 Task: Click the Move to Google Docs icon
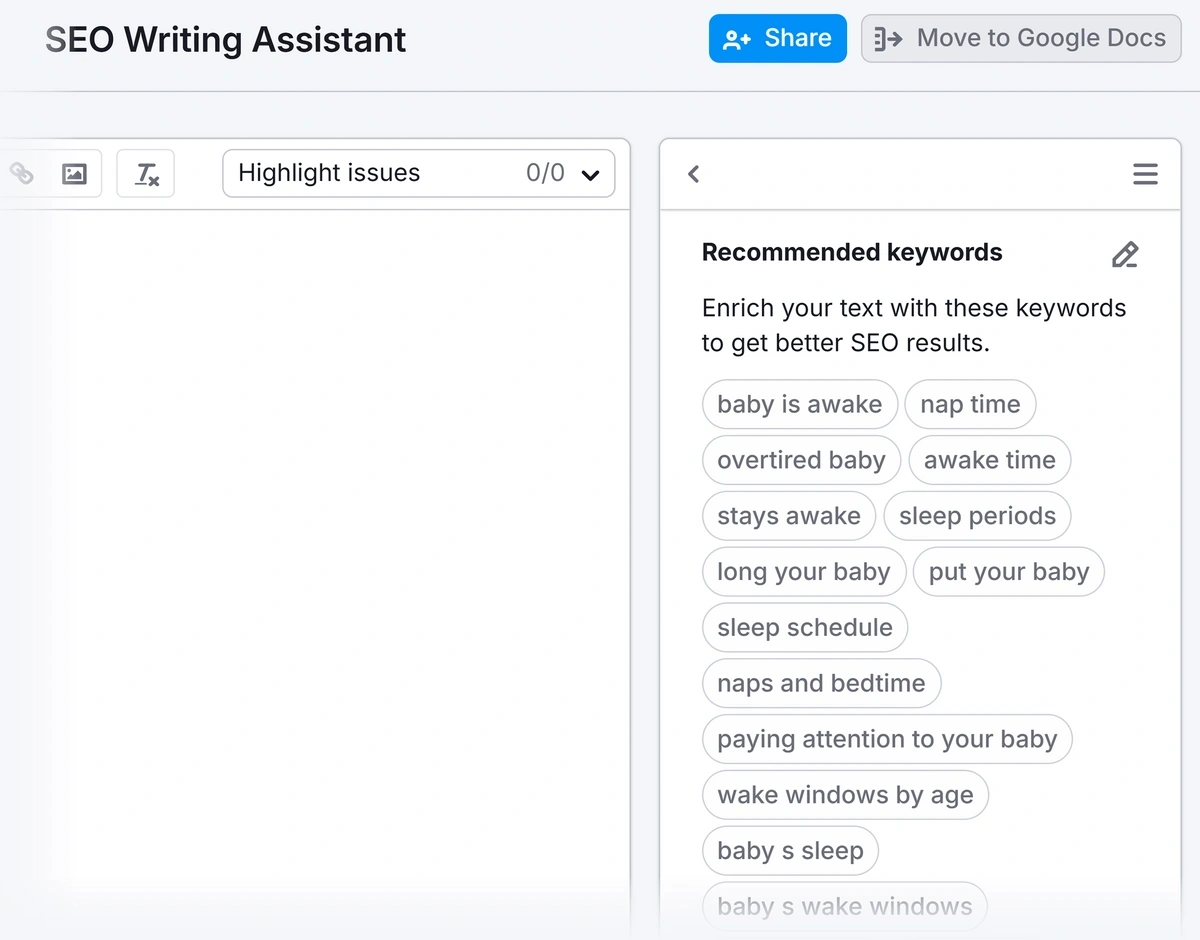pyautogui.click(x=886, y=38)
